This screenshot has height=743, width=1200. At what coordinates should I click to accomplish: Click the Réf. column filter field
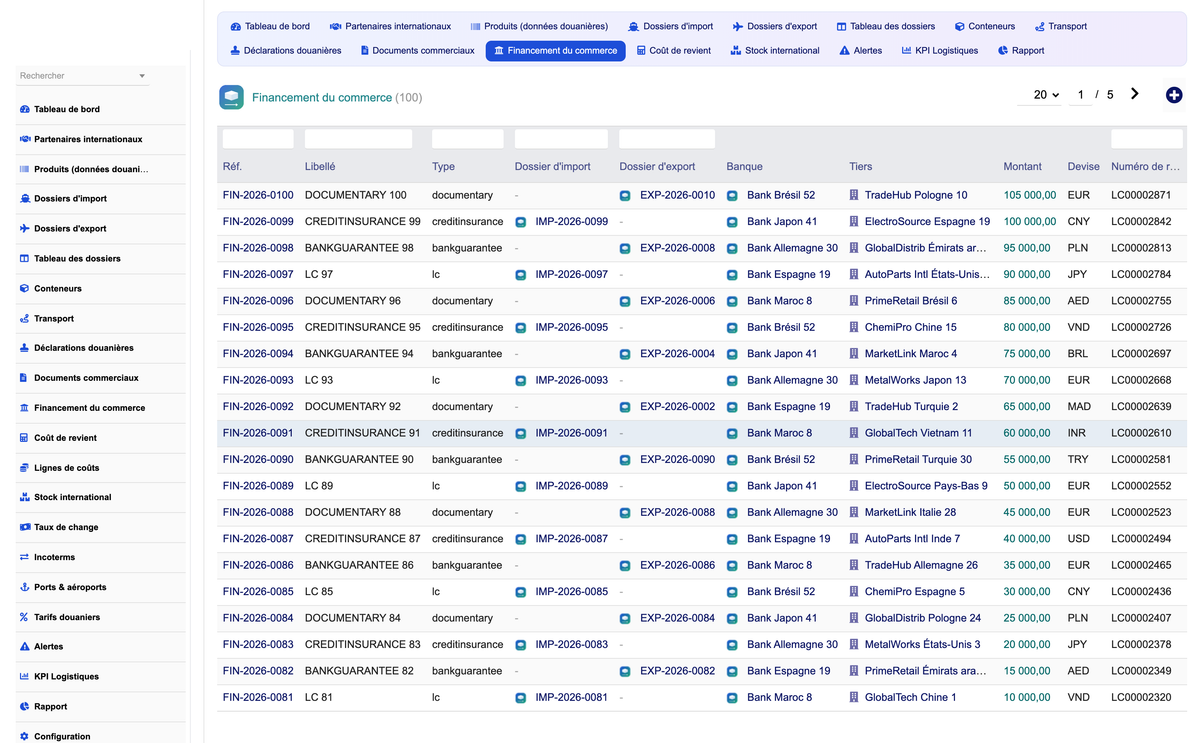coord(258,139)
